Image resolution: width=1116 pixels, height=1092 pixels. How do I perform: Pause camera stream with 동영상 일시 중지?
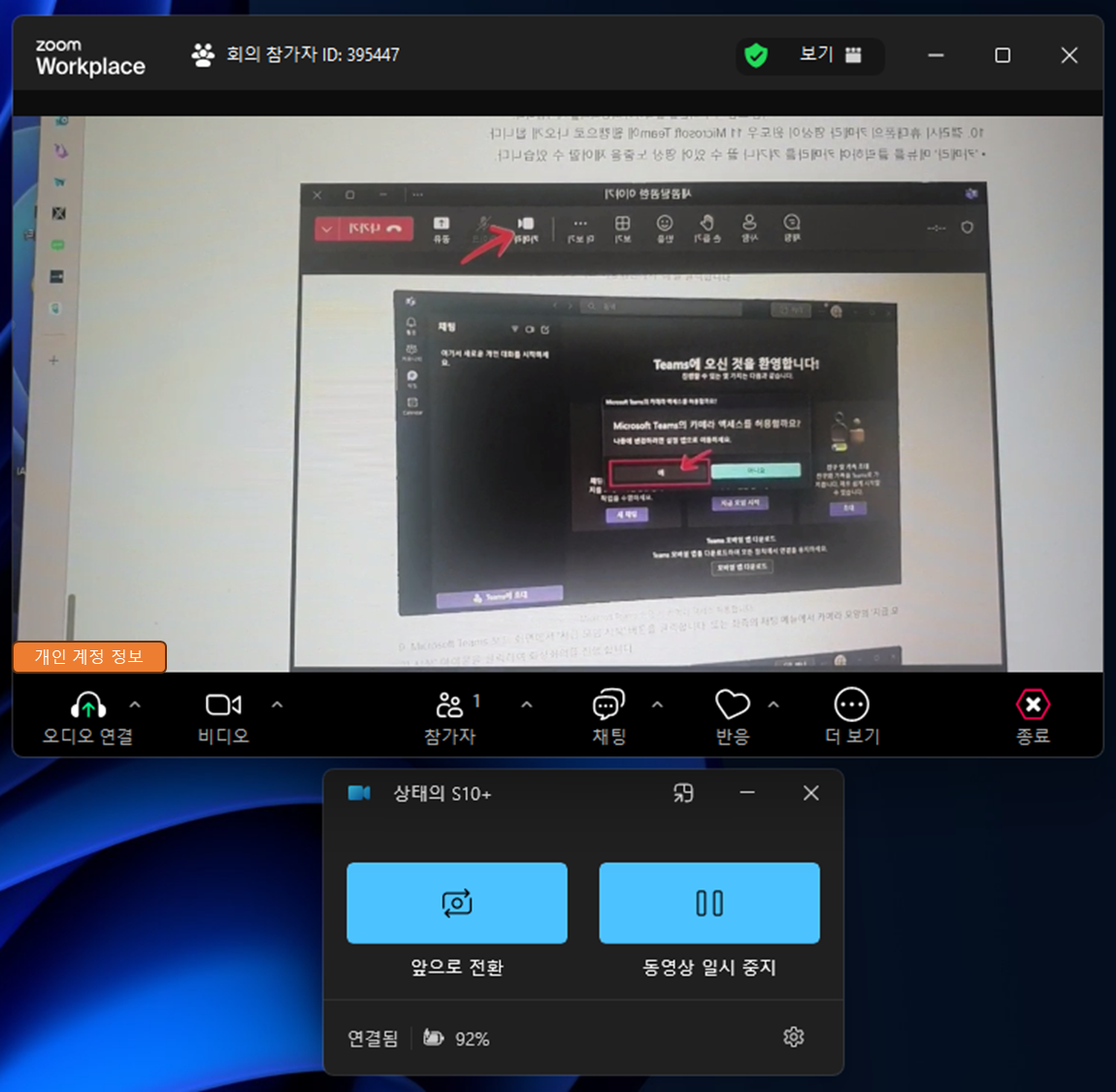[x=708, y=903]
